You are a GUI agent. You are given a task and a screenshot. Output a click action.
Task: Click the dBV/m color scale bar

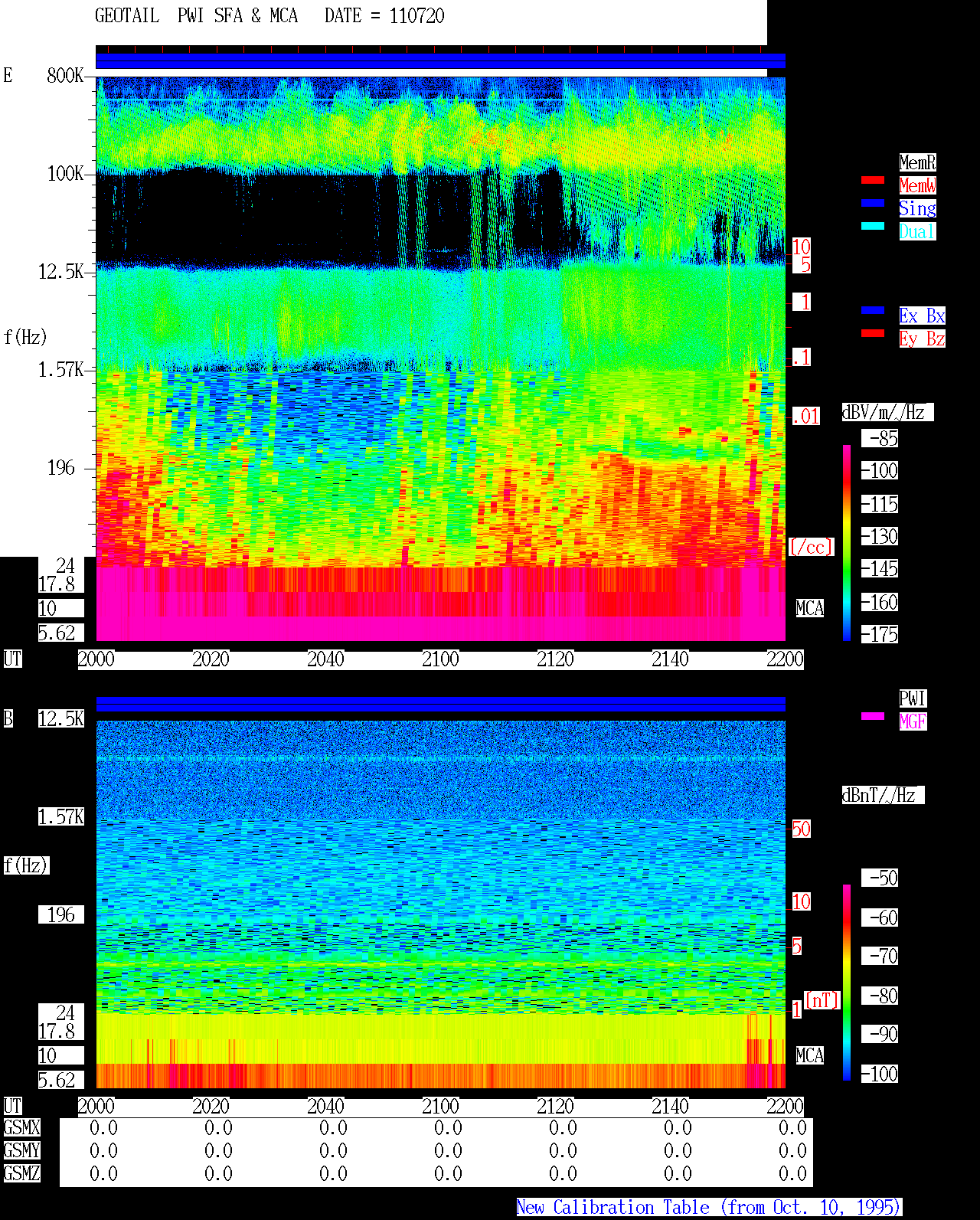point(847,542)
